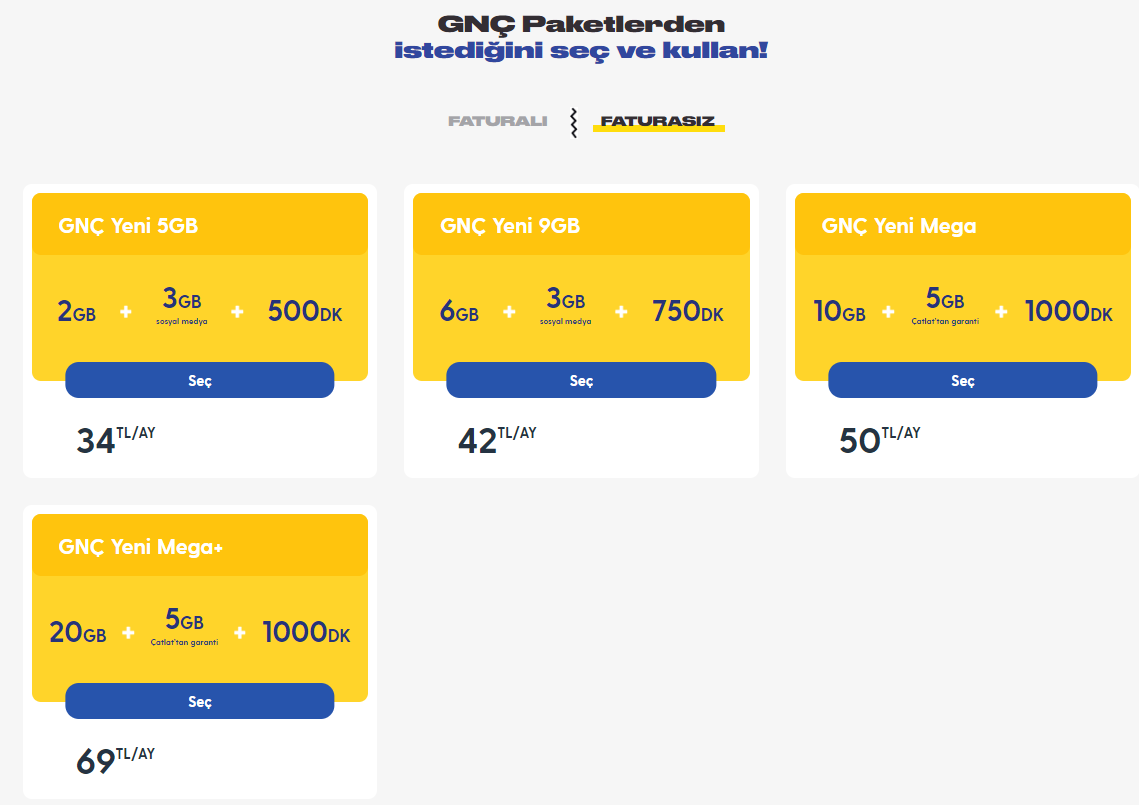Open the GNÇ Yeni 5GB card title
Viewport: 1139px width, 805px height.
click(128, 226)
